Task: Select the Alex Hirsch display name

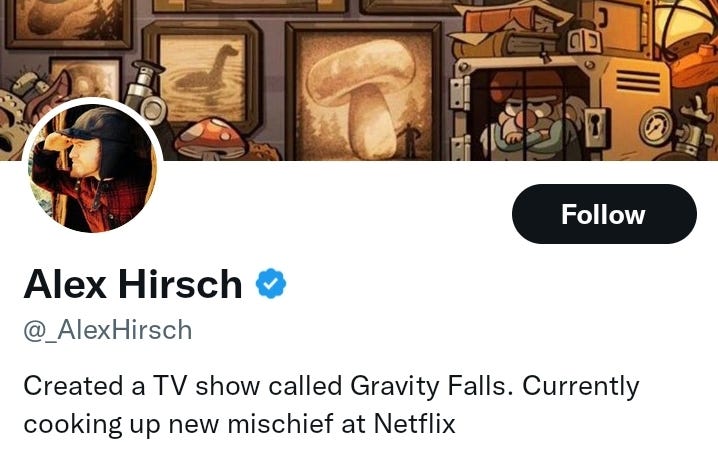Action: pos(133,284)
